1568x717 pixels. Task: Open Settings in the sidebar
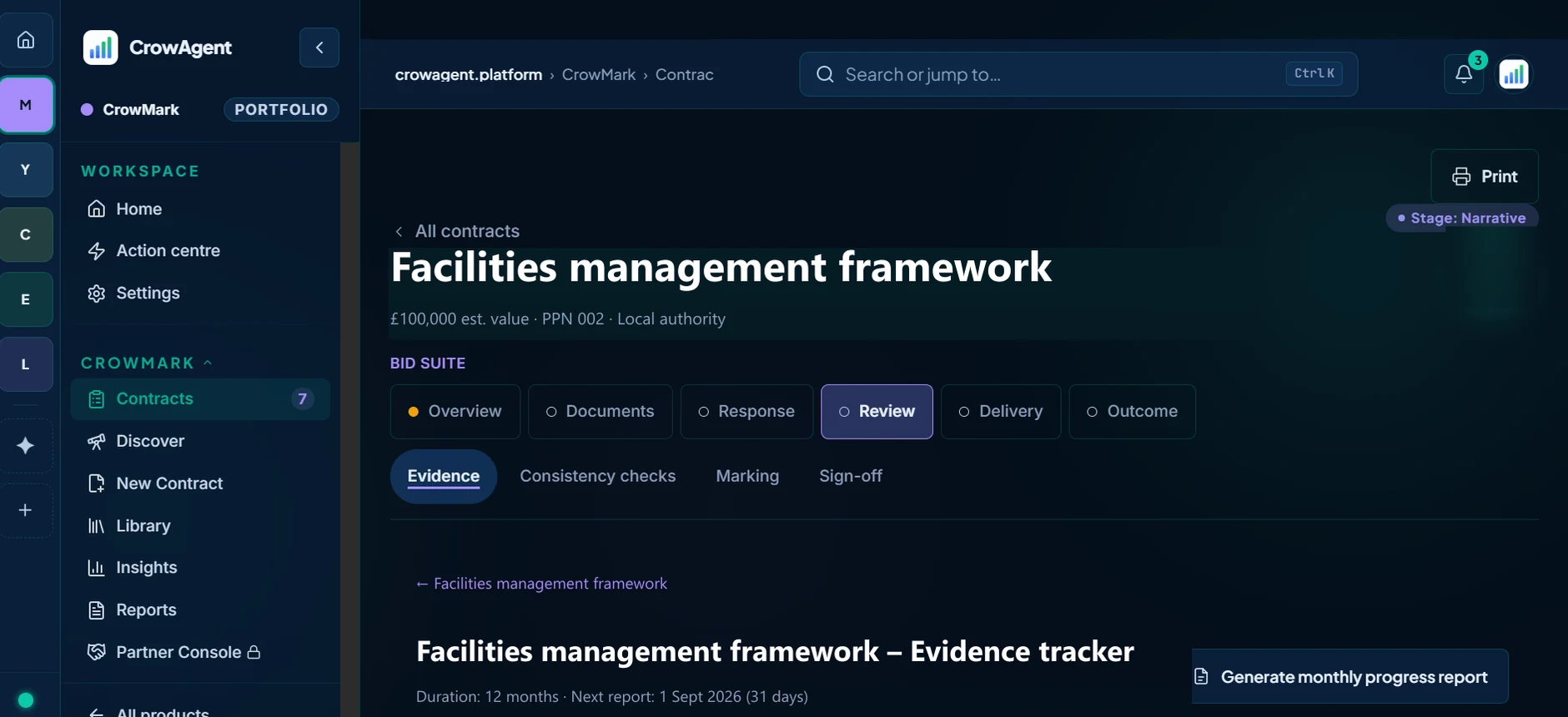200,293
